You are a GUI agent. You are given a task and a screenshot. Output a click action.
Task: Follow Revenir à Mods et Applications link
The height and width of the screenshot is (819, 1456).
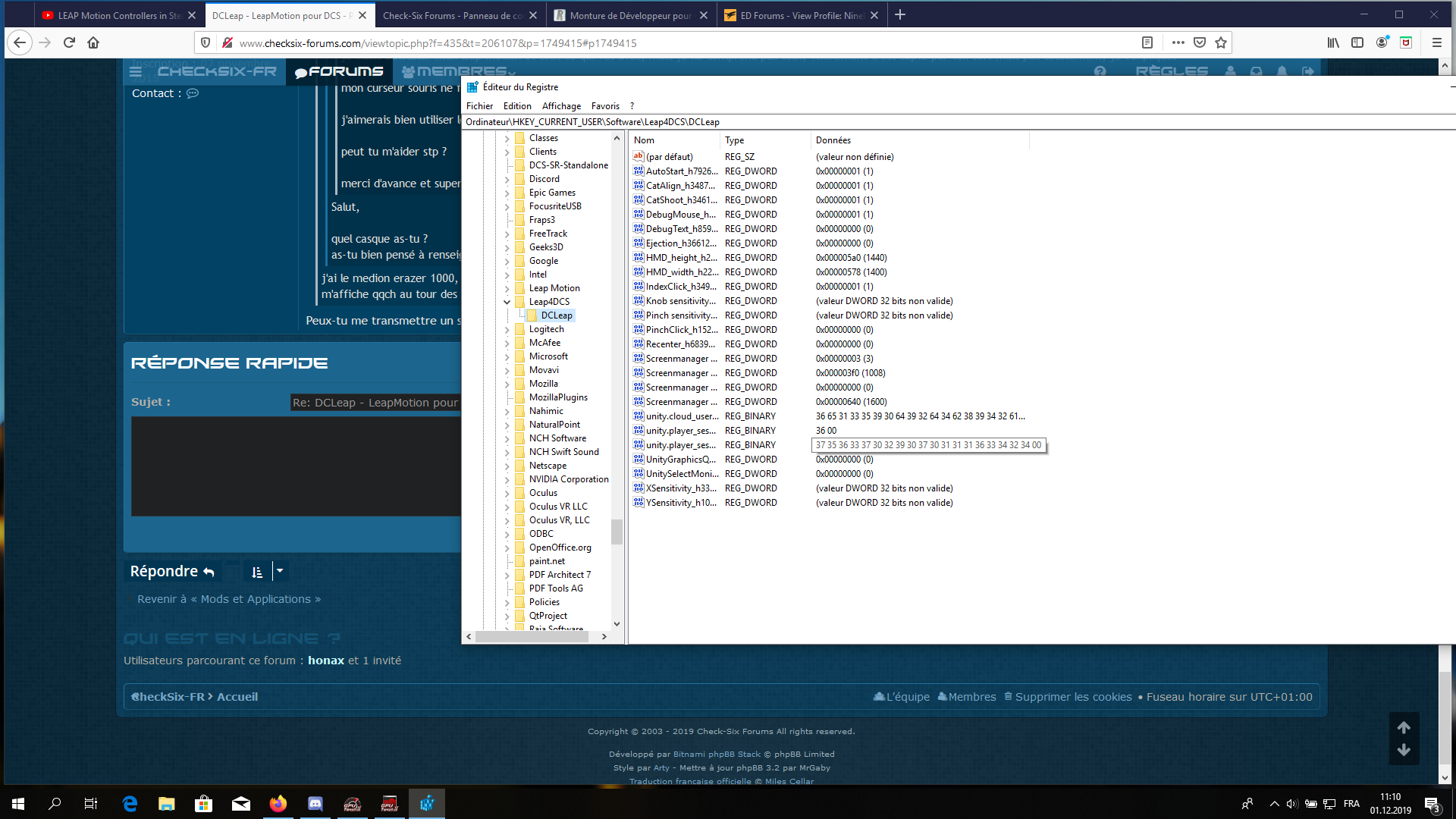pyautogui.click(x=228, y=599)
